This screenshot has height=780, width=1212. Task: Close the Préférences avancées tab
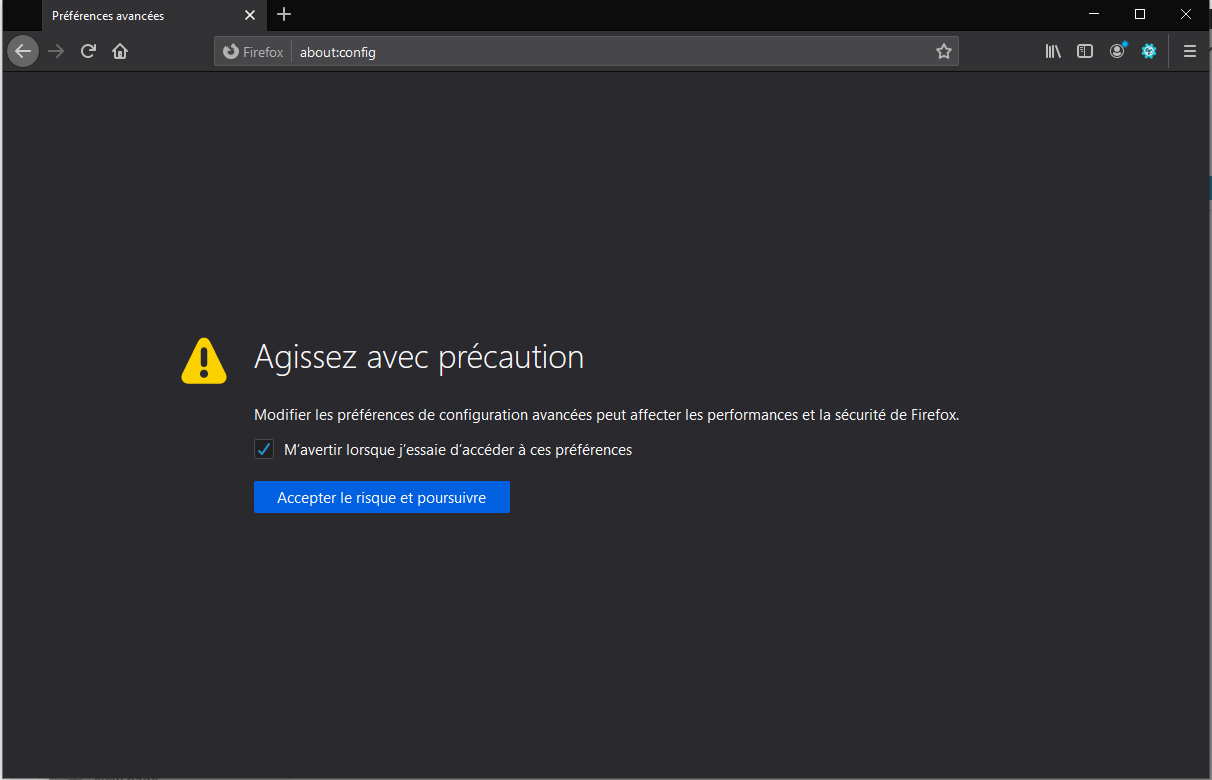[250, 15]
